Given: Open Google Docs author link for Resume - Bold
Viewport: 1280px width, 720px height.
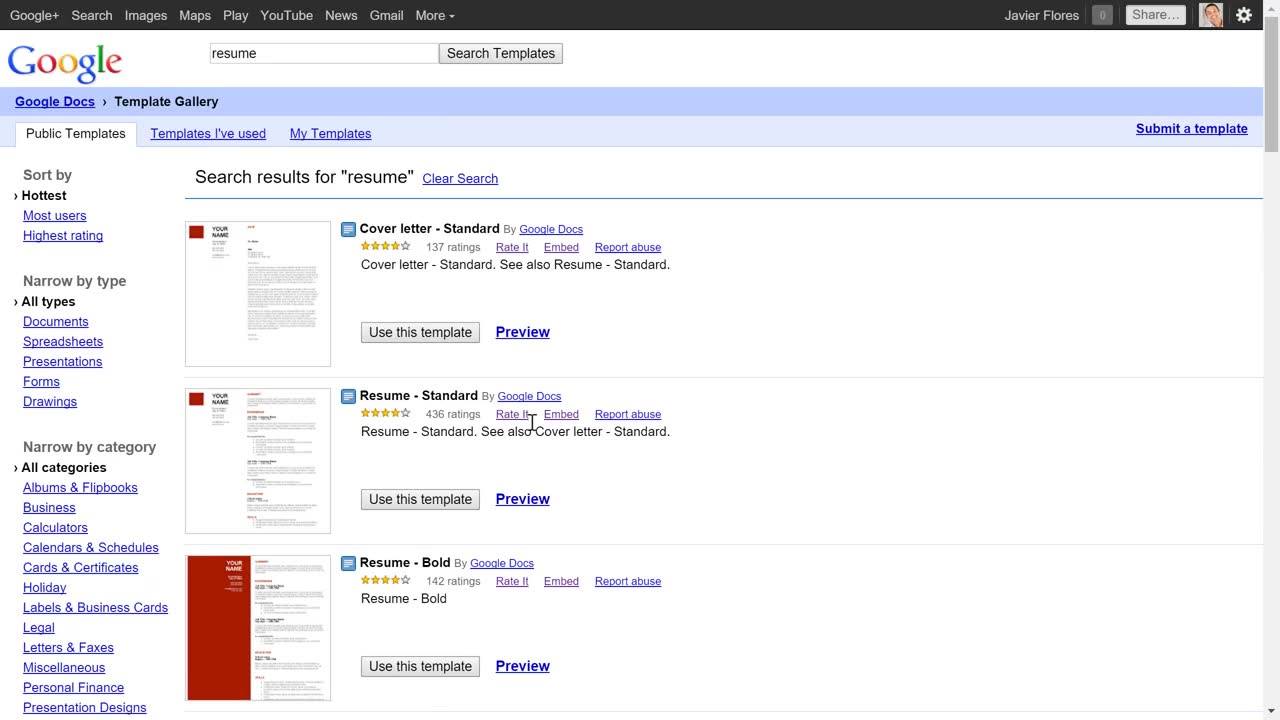Looking at the screenshot, I should click(502, 564).
